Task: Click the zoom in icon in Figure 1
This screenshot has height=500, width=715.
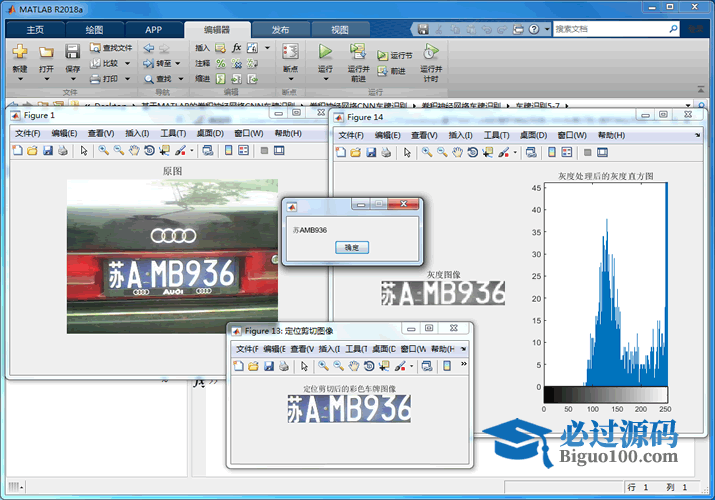Action: pos(104,150)
